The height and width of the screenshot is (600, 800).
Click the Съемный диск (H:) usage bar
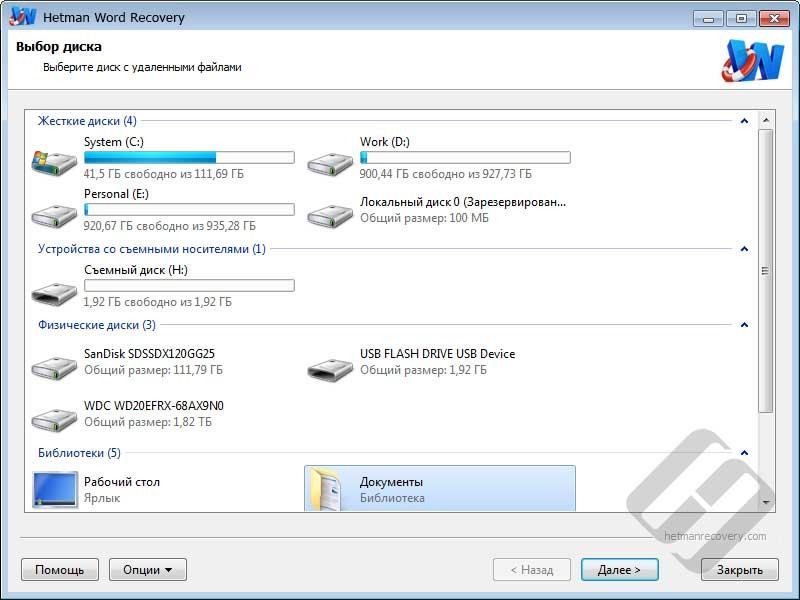coord(189,285)
